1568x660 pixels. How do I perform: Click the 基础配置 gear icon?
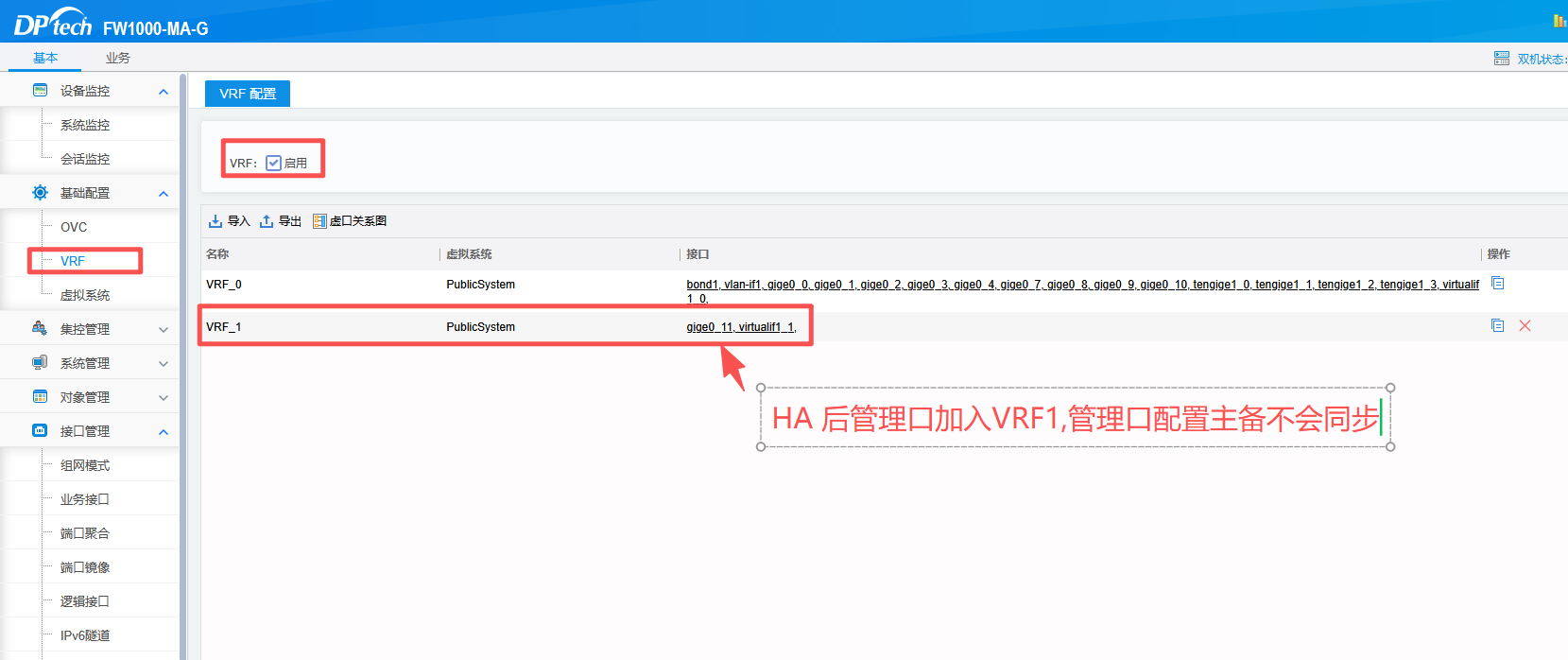point(40,193)
